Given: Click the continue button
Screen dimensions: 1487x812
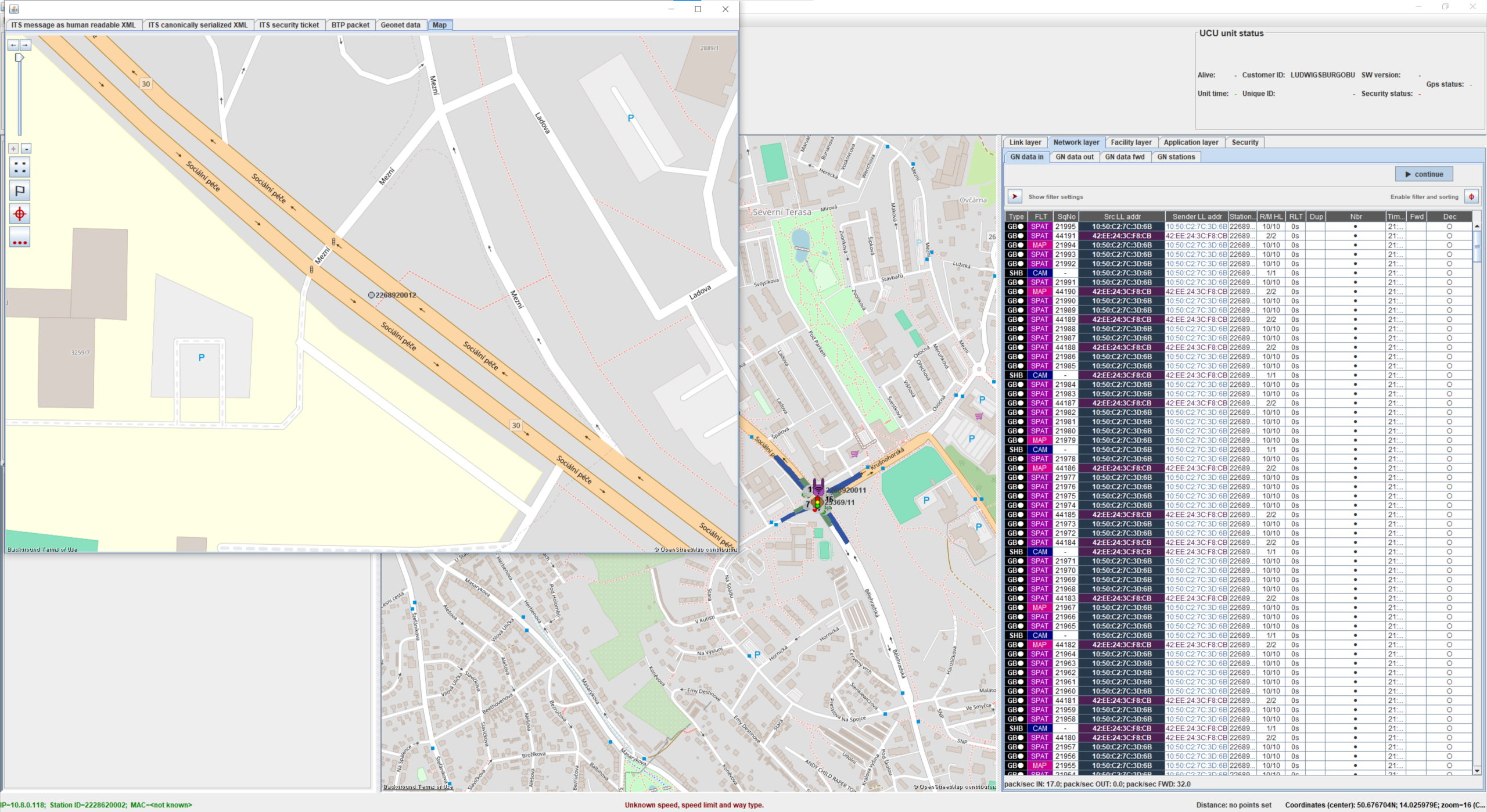Looking at the screenshot, I should (x=1424, y=174).
